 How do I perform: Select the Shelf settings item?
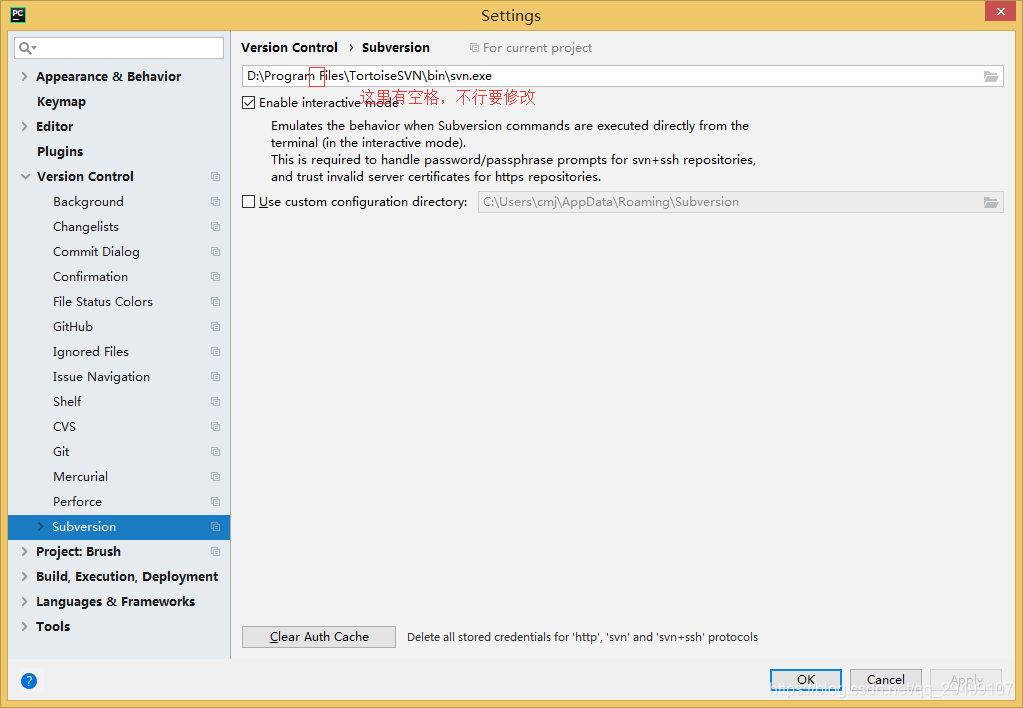click(67, 402)
